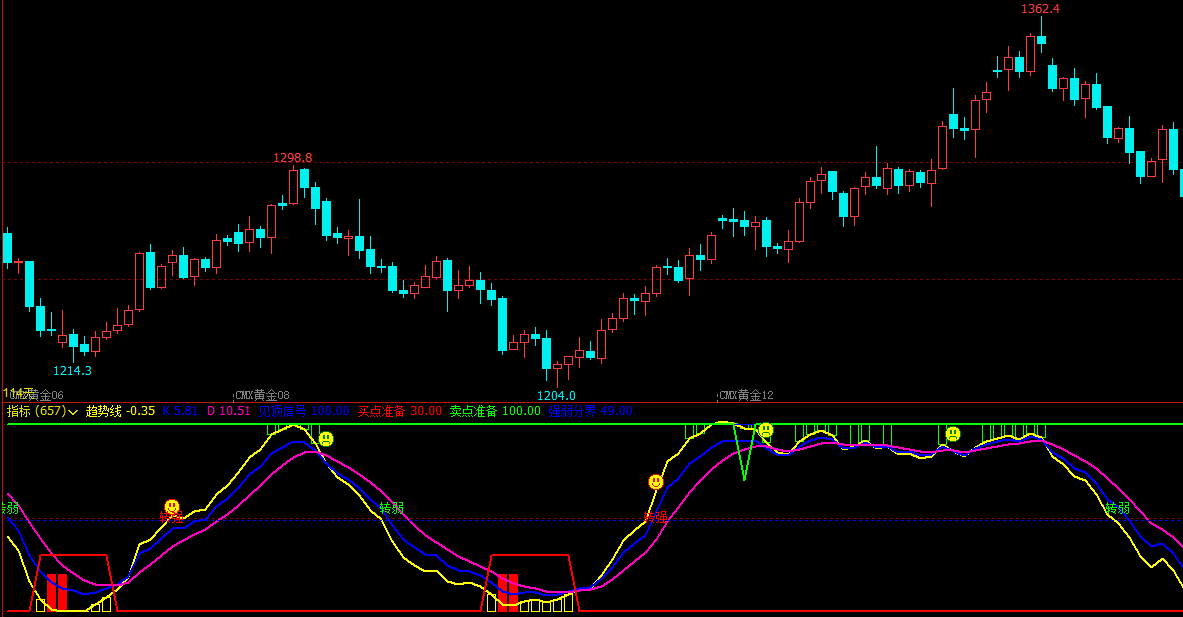The image size is (1183, 617).
Task: Click the 1362.4 high price label
Action: 1040,9
